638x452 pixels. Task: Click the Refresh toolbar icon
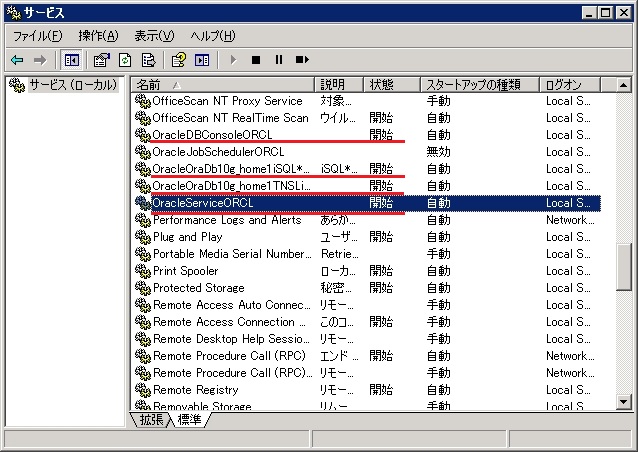(x=125, y=60)
